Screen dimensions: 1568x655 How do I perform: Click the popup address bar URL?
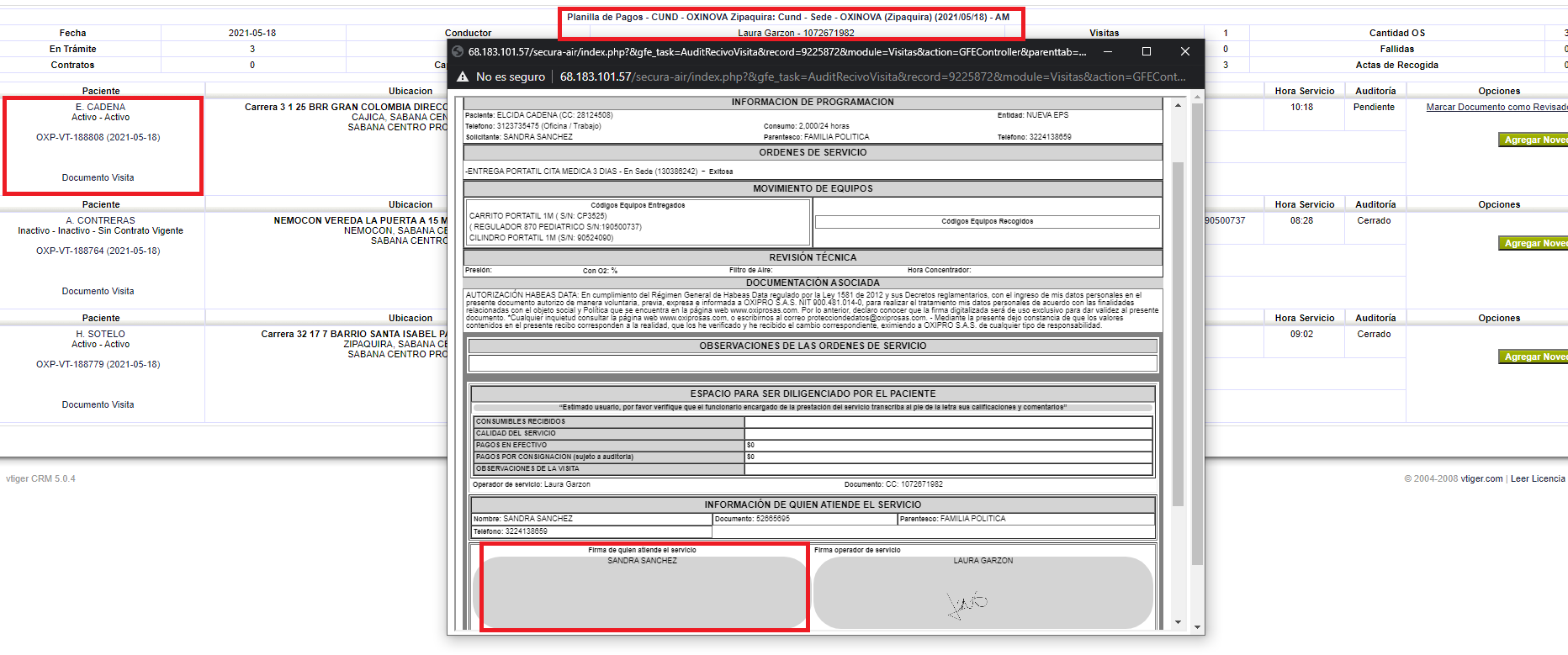873,77
